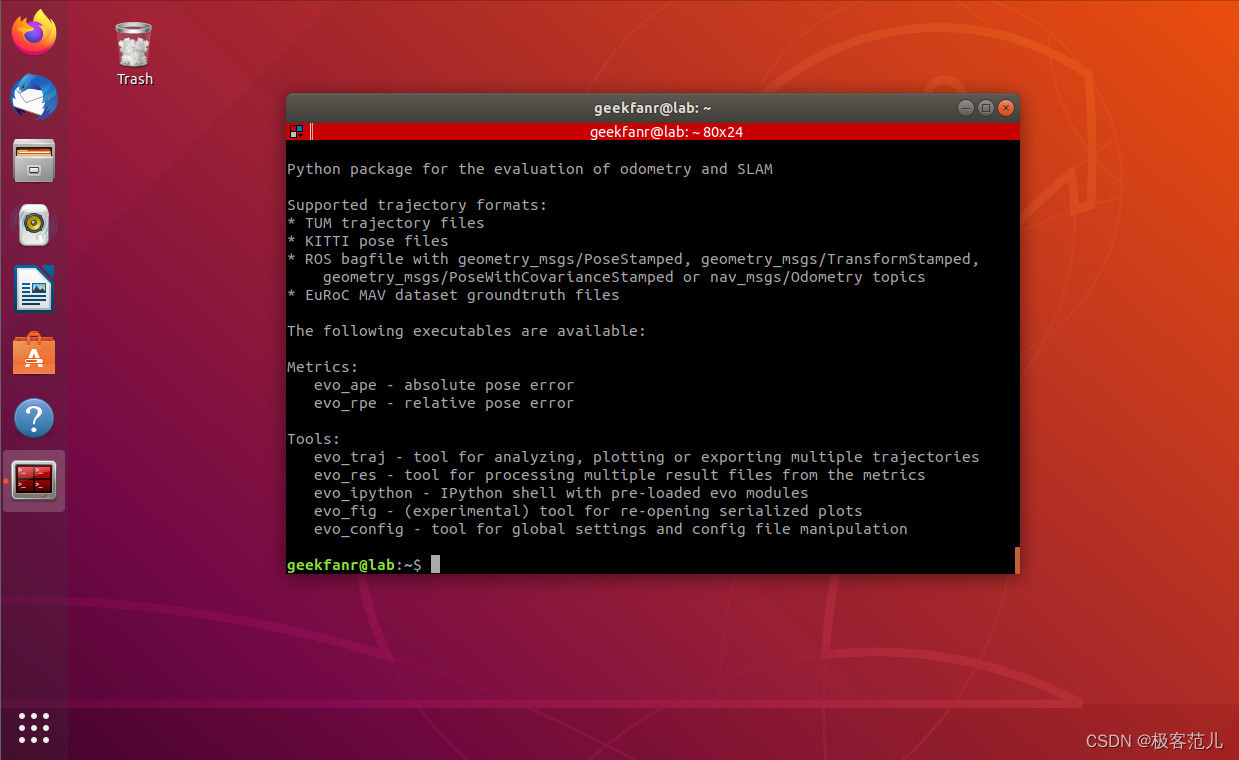Click the terminal vertical scrollbar handle

click(1017, 560)
